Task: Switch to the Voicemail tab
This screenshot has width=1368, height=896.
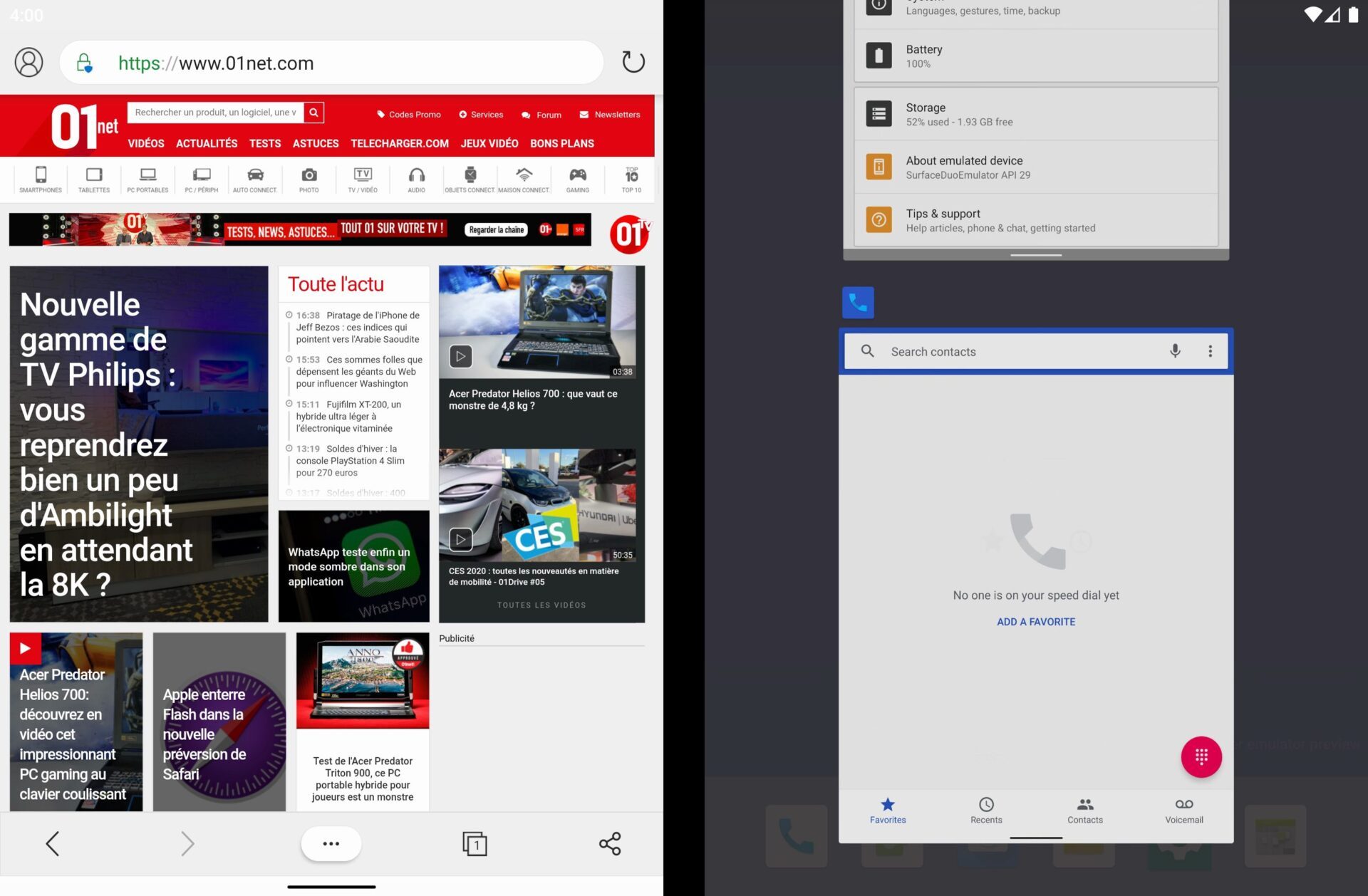Action: point(1184,811)
